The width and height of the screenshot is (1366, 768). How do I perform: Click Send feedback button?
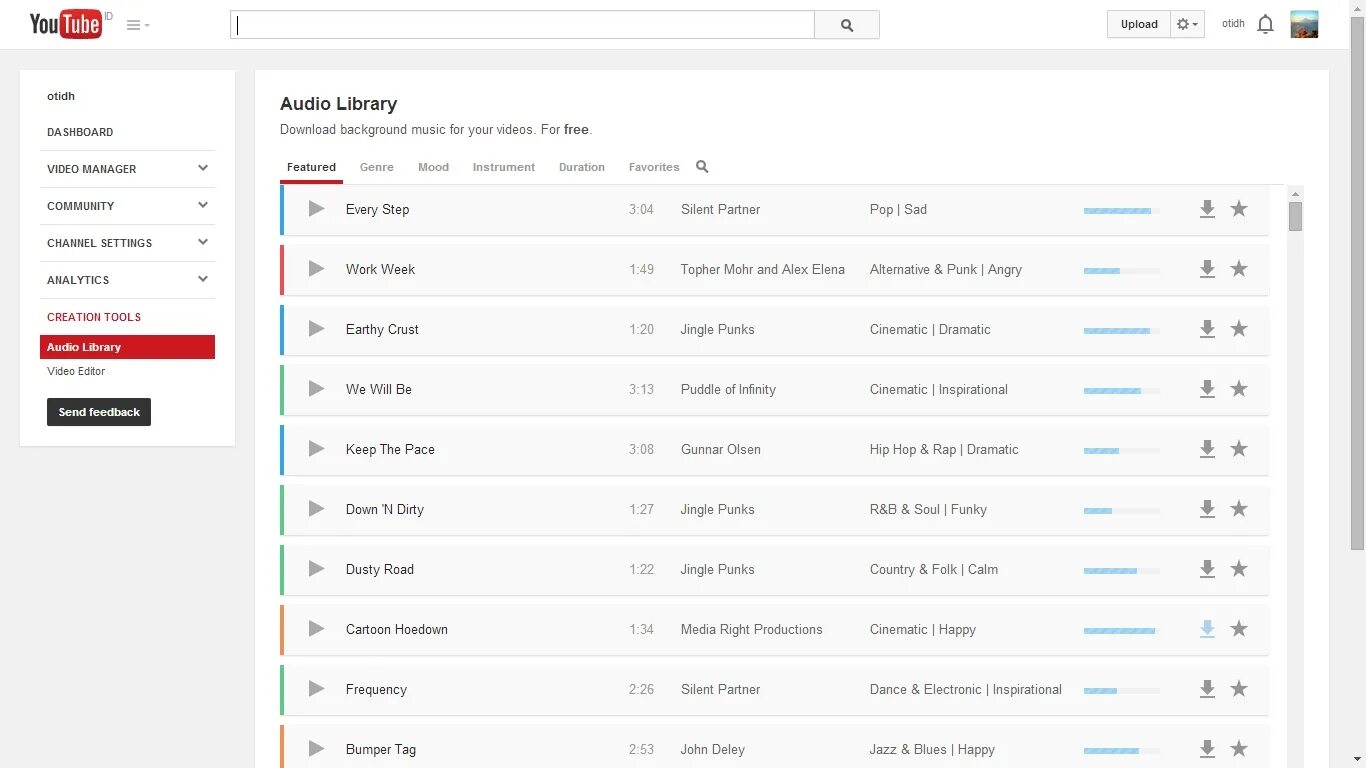pos(99,412)
